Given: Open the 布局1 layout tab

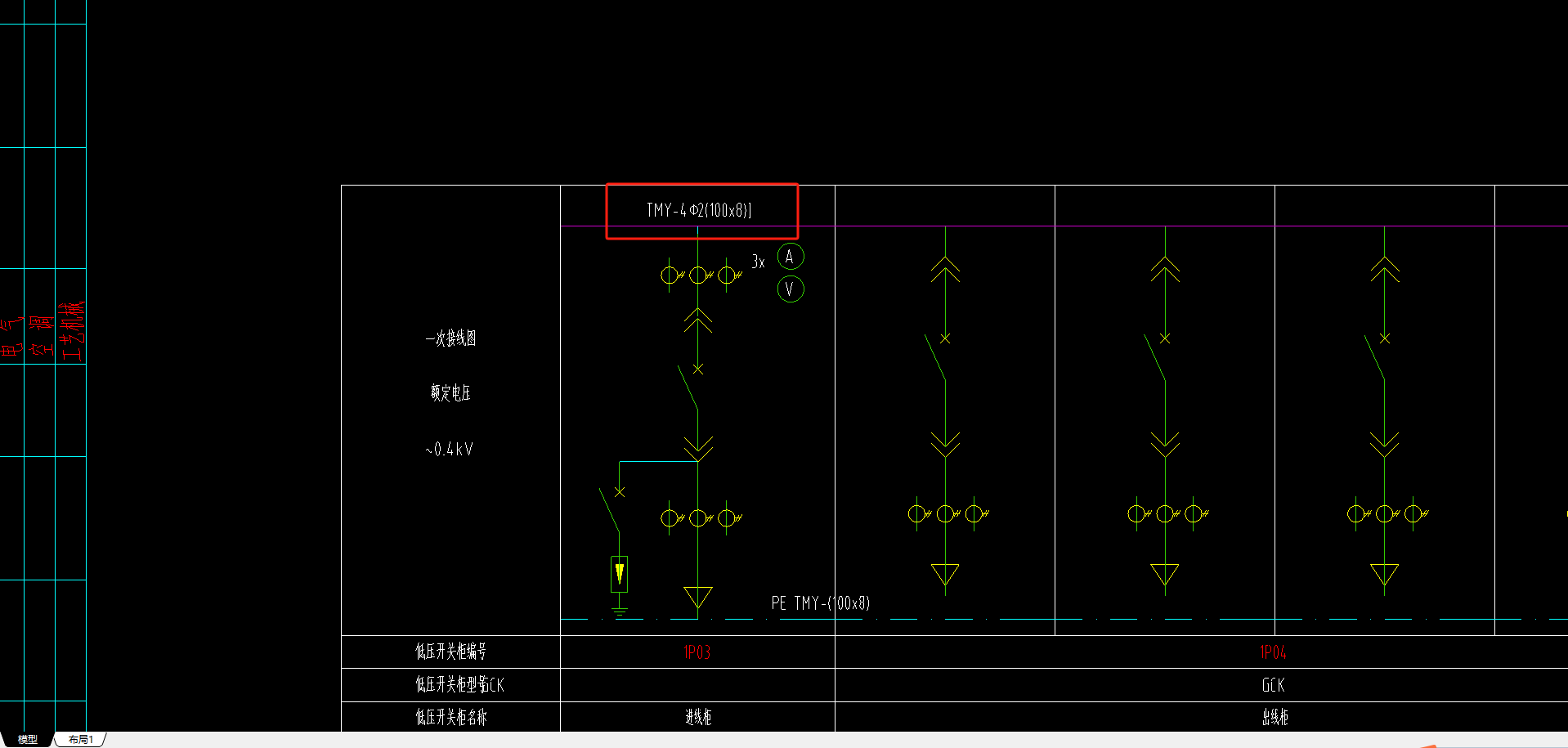Looking at the screenshot, I should pos(81,739).
